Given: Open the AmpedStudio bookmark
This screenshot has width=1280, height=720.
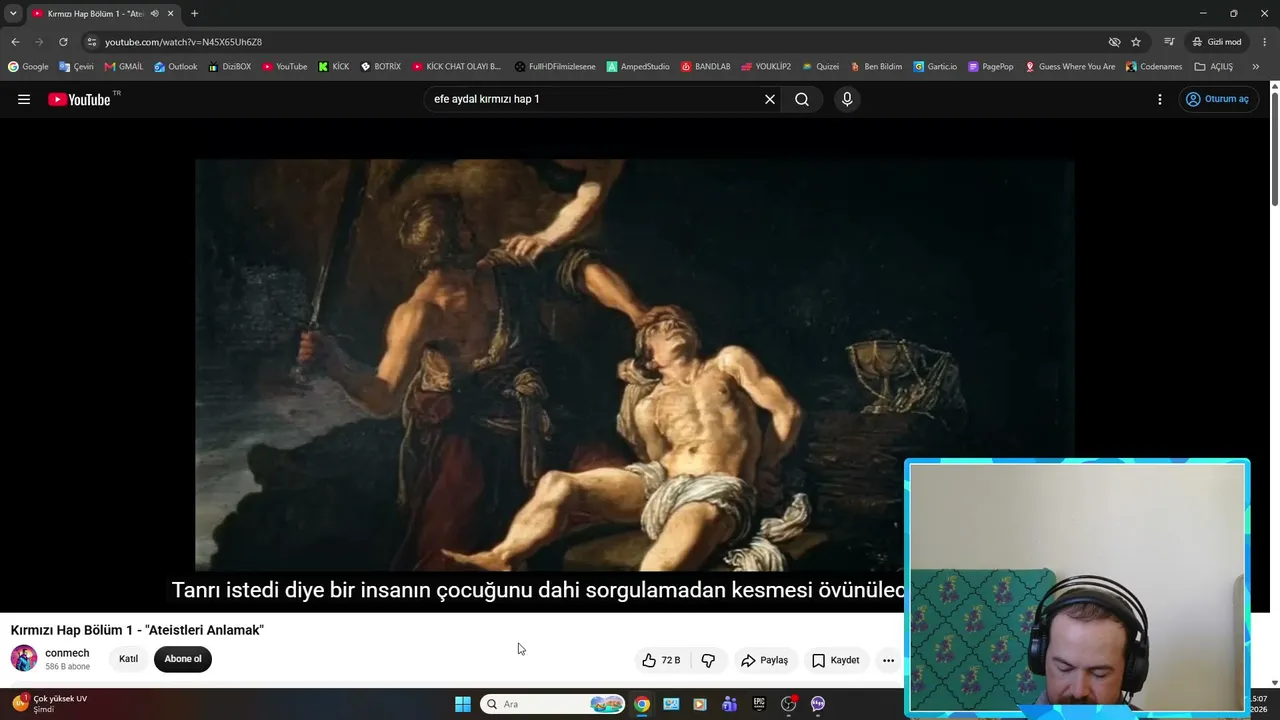Looking at the screenshot, I should point(638,67).
